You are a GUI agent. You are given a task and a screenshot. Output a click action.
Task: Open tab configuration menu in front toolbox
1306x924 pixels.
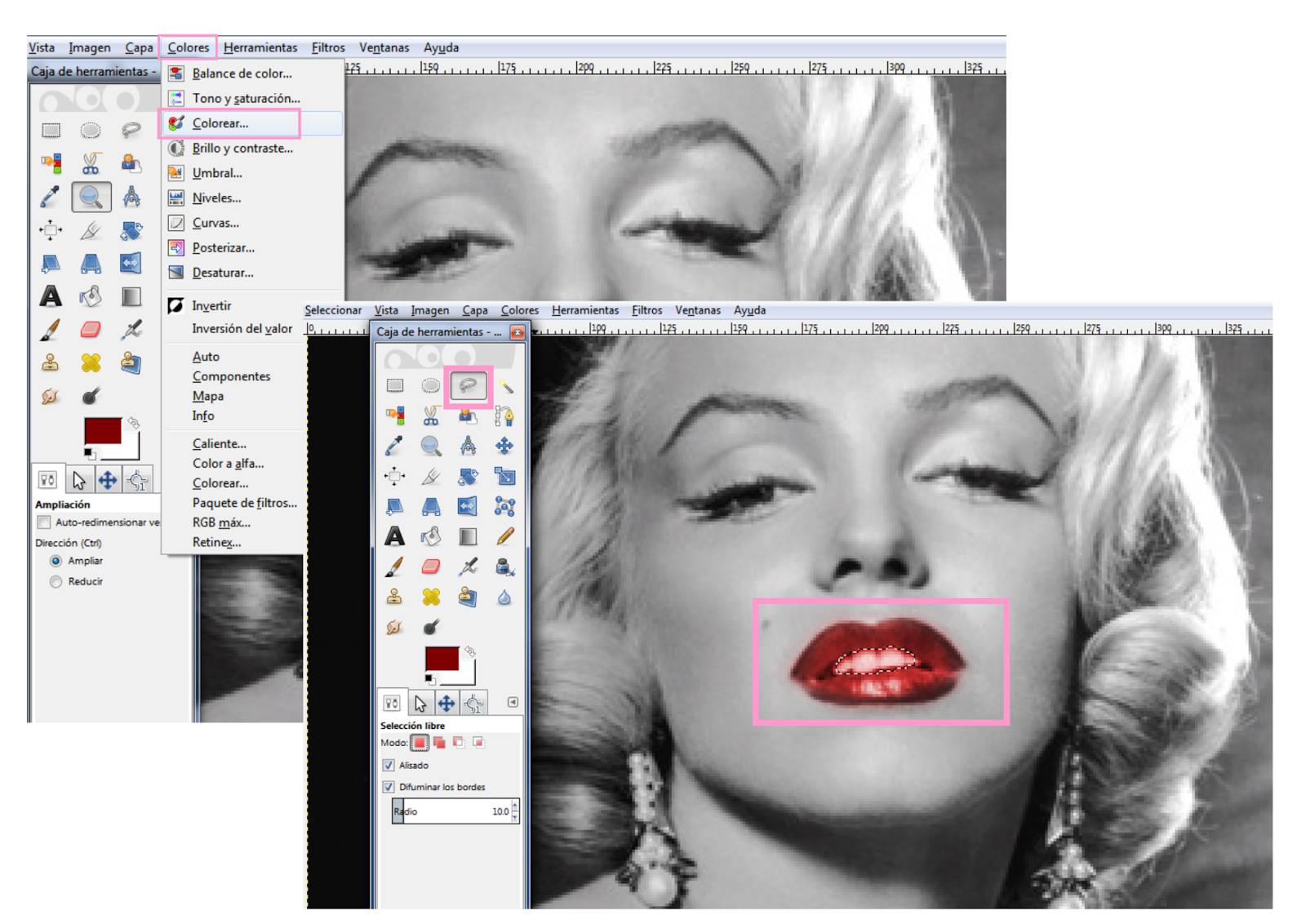click(x=513, y=702)
